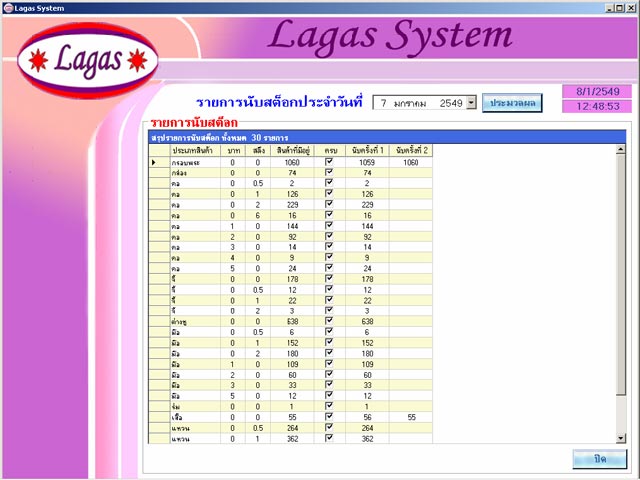The width and height of the screenshot is (640, 480).
Task: Toggle ครบ checkbox in กล่อง row
Action: 329,172
